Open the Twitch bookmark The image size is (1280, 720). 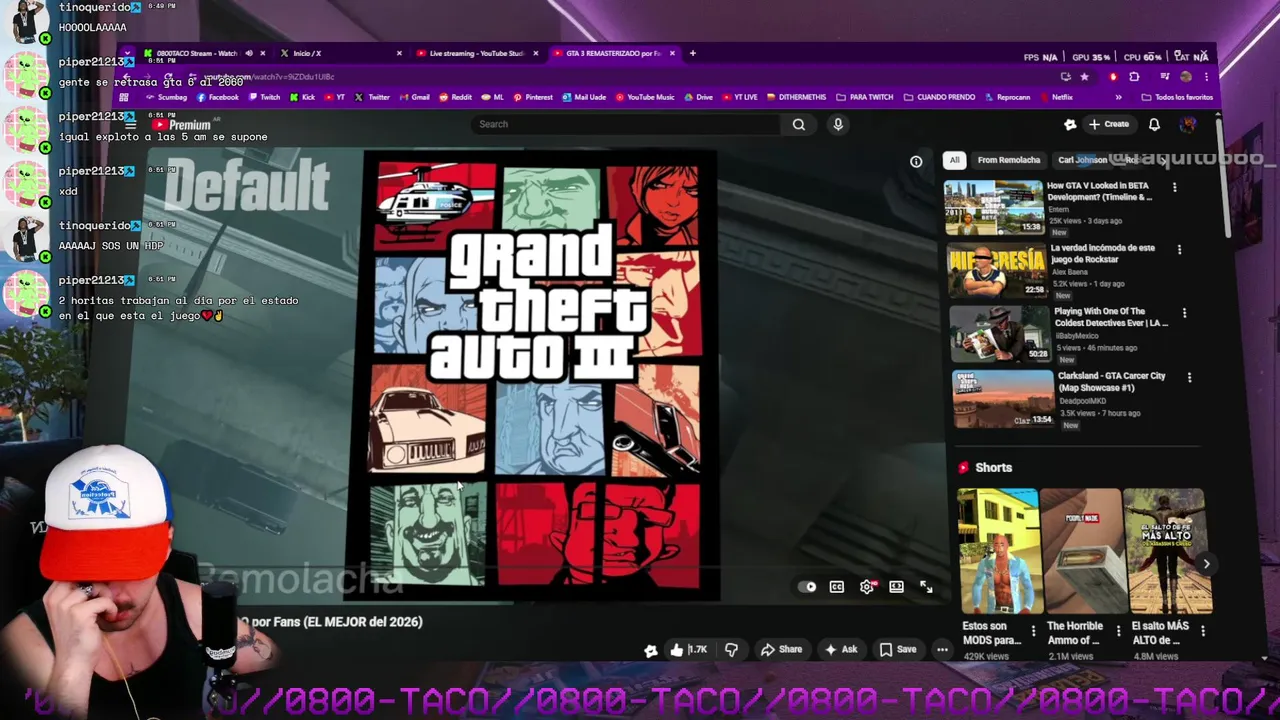click(x=264, y=97)
